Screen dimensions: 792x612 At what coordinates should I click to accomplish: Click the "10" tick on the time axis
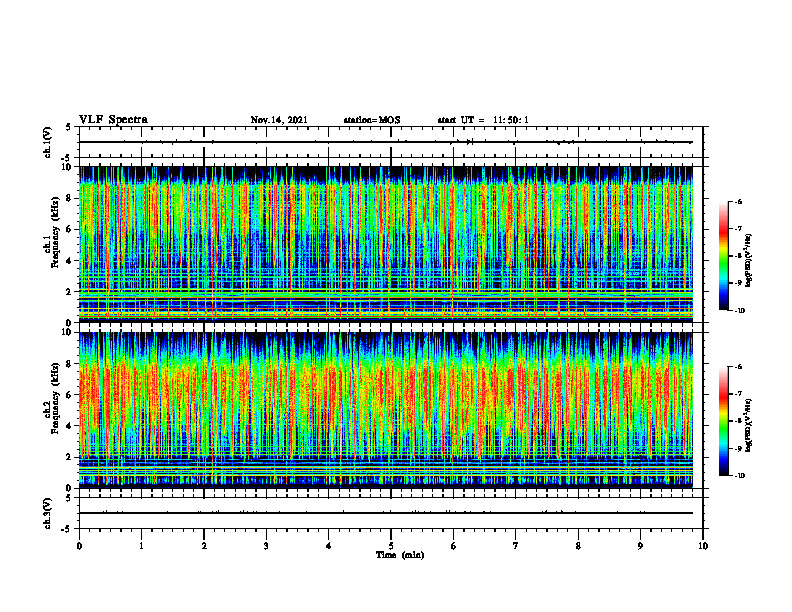(x=703, y=546)
